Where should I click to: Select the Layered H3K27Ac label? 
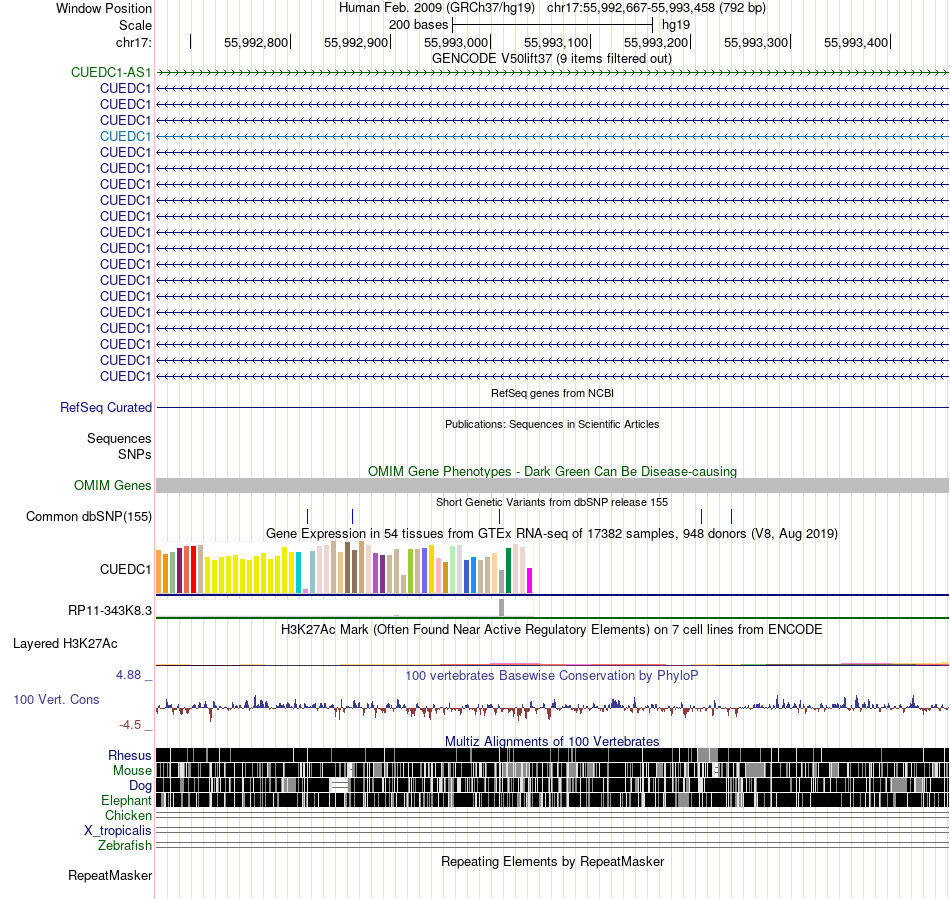click(x=65, y=644)
